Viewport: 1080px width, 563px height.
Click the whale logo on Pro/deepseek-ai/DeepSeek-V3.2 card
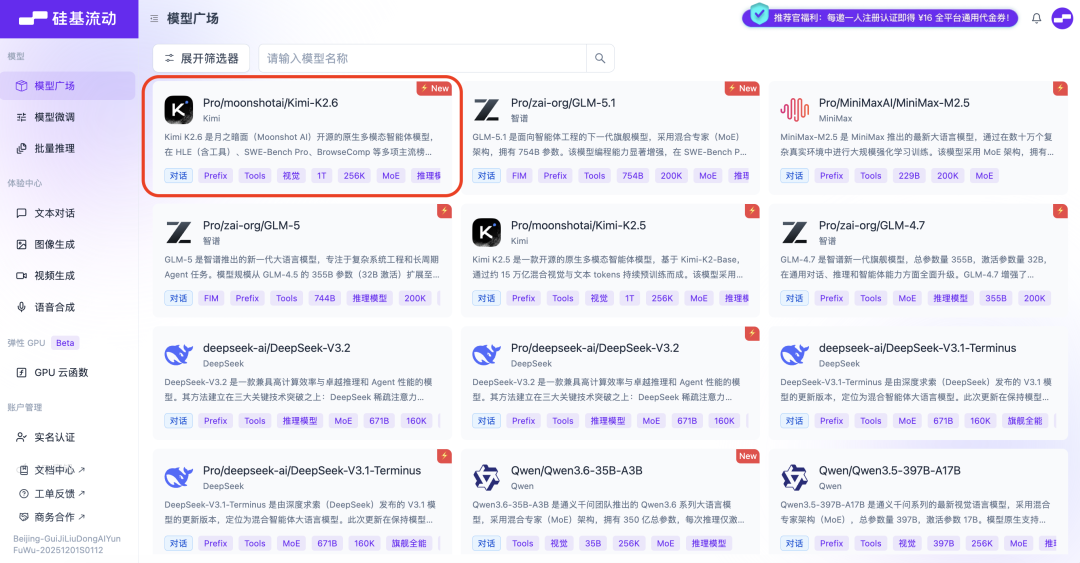[x=486, y=355]
